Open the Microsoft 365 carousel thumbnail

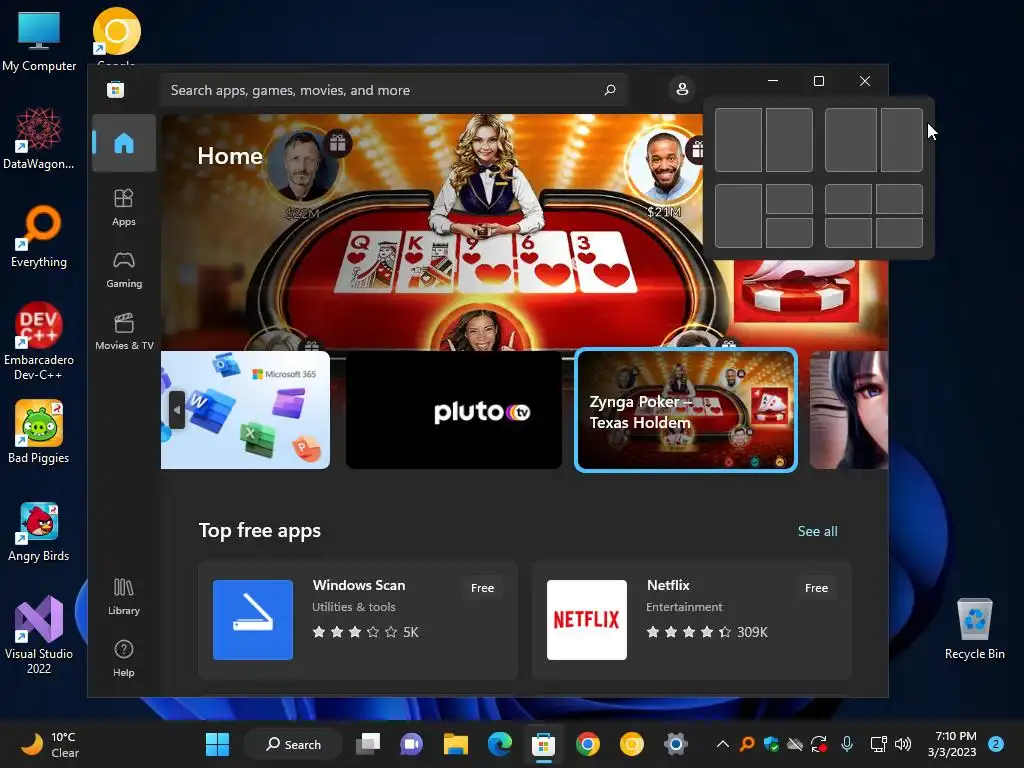246,410
